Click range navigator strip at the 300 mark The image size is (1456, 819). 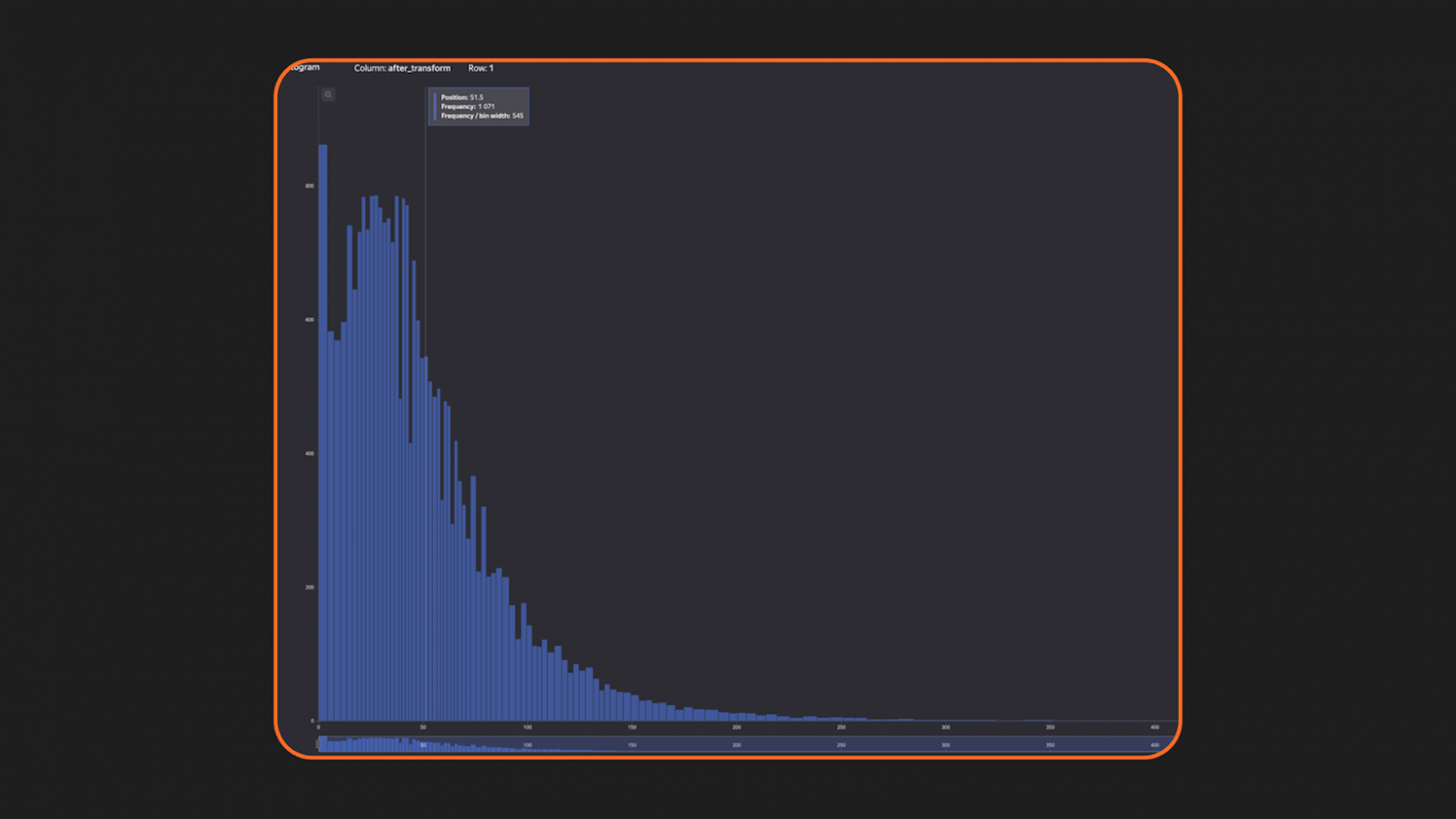coord(945,744)
